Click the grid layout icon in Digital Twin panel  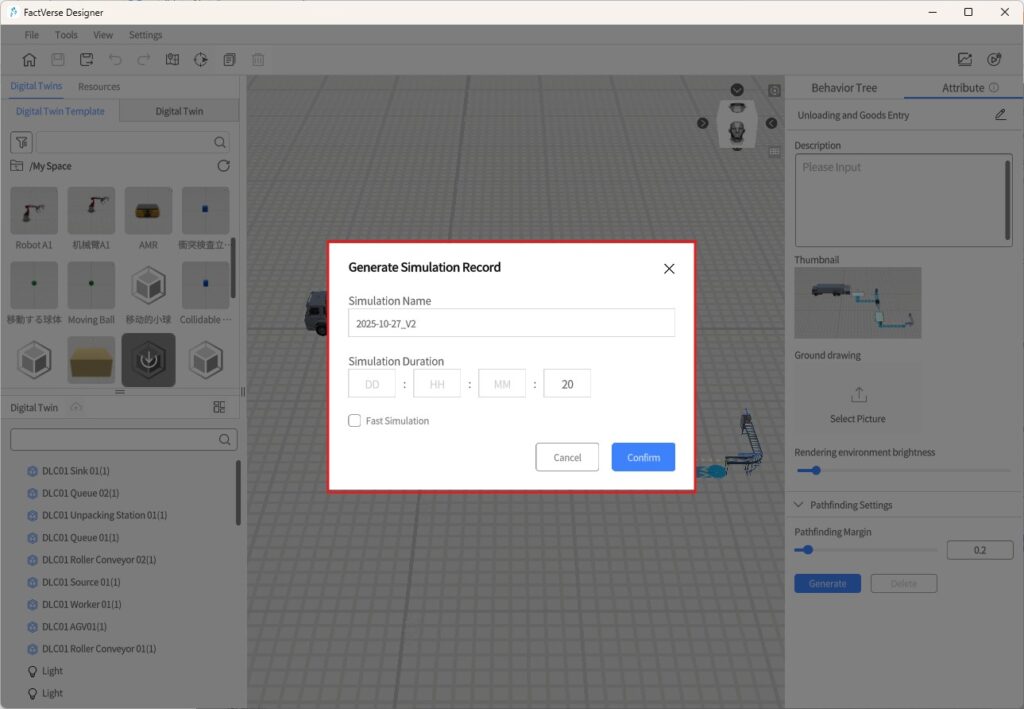click(x=219, y=407)
